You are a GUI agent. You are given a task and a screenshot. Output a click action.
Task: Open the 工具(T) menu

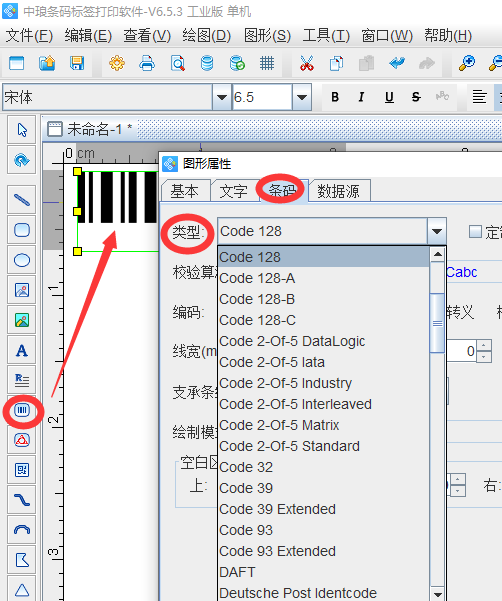[x=326, y=36]
